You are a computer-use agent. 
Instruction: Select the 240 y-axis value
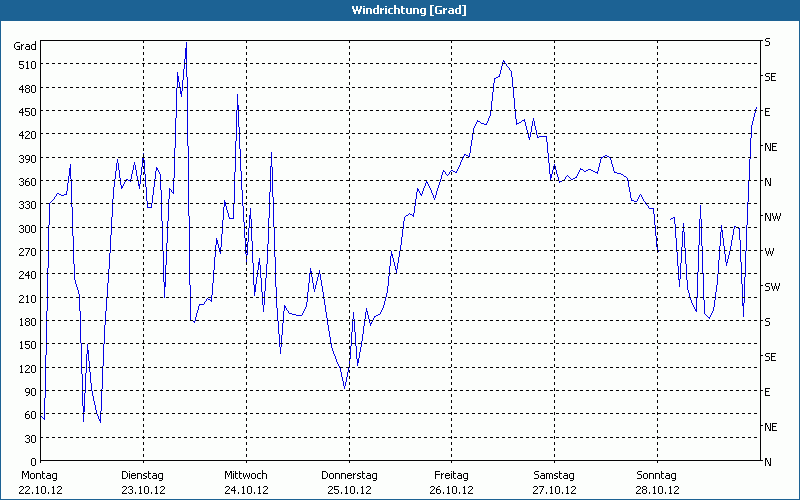pyautogui.click(x=28, y=275)
